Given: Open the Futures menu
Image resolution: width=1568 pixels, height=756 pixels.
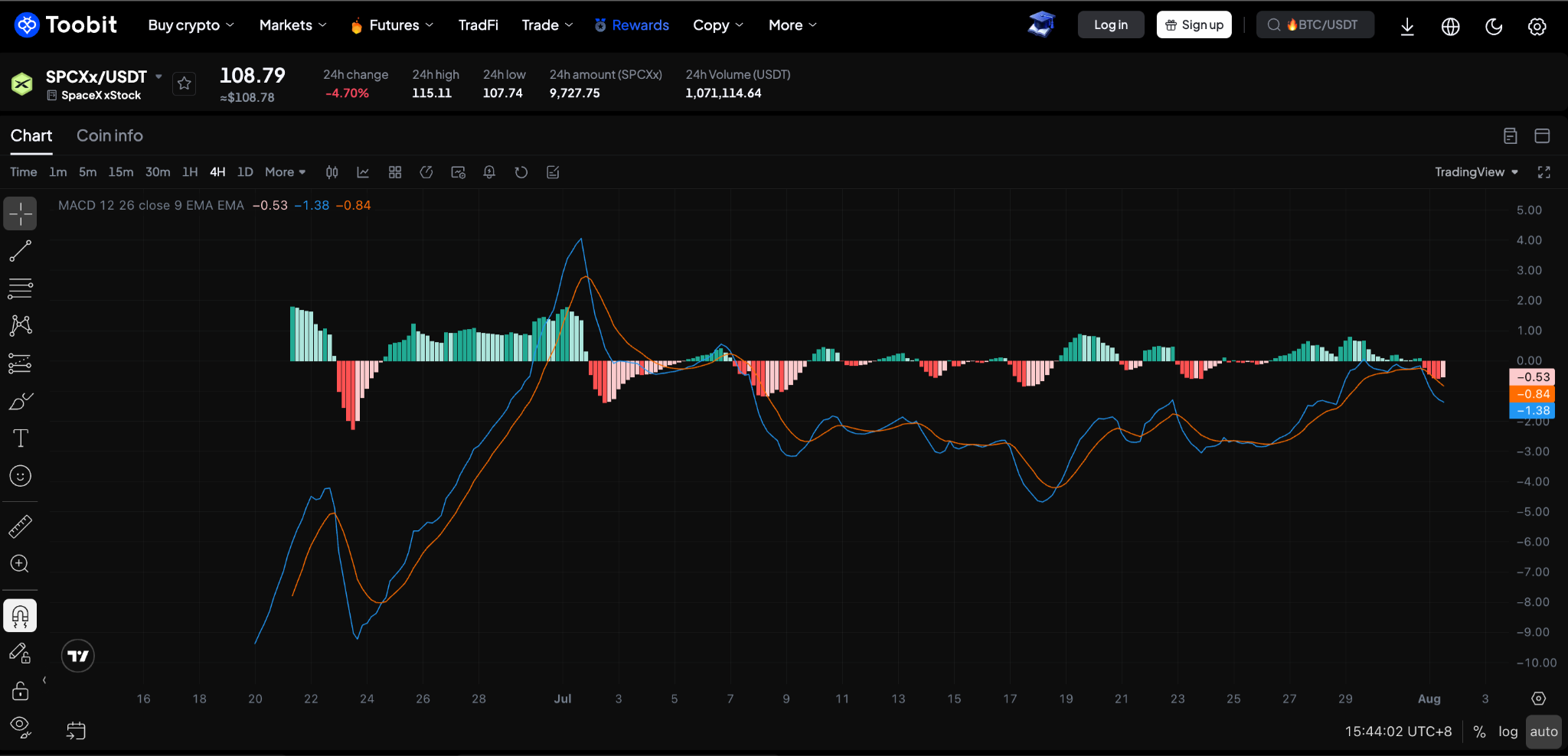Looking at the screenshot, I should click(392, 25).
